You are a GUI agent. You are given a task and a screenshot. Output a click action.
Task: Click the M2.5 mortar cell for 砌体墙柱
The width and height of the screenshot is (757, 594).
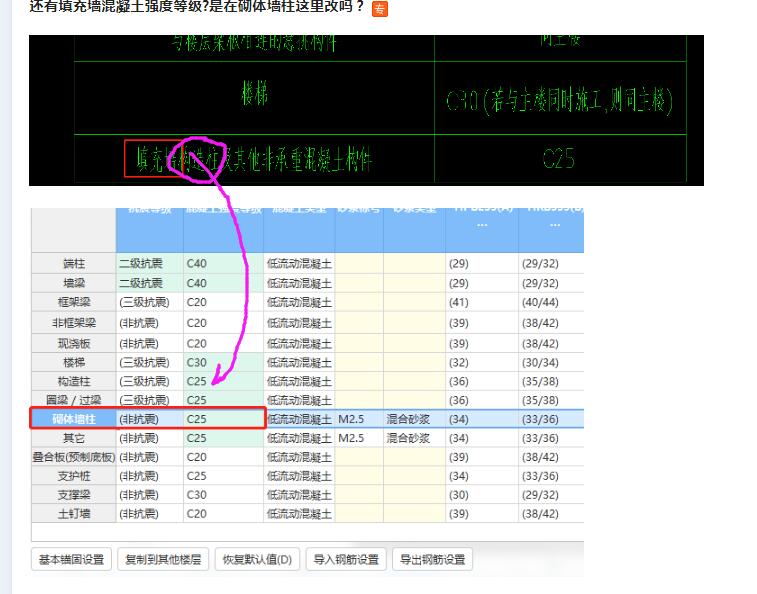[359, 419]
